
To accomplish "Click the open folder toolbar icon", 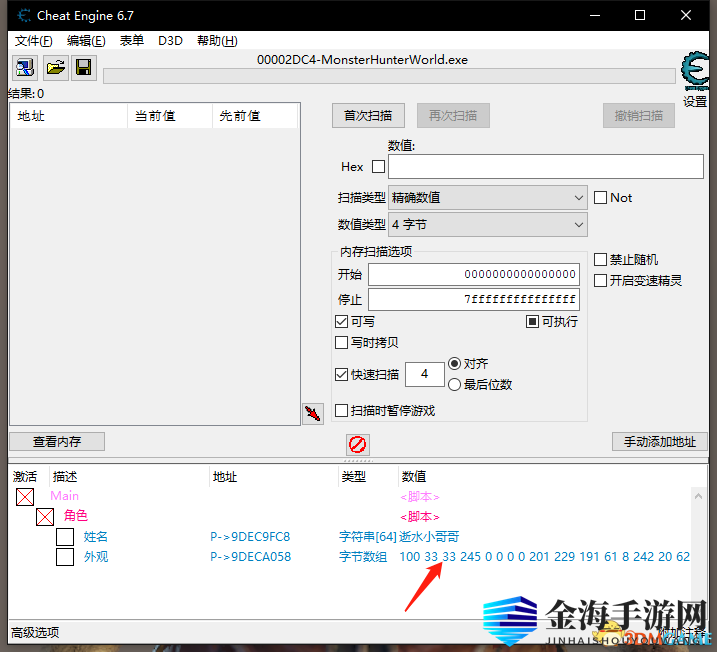I will pyautogui.click(x=56, y=68).
